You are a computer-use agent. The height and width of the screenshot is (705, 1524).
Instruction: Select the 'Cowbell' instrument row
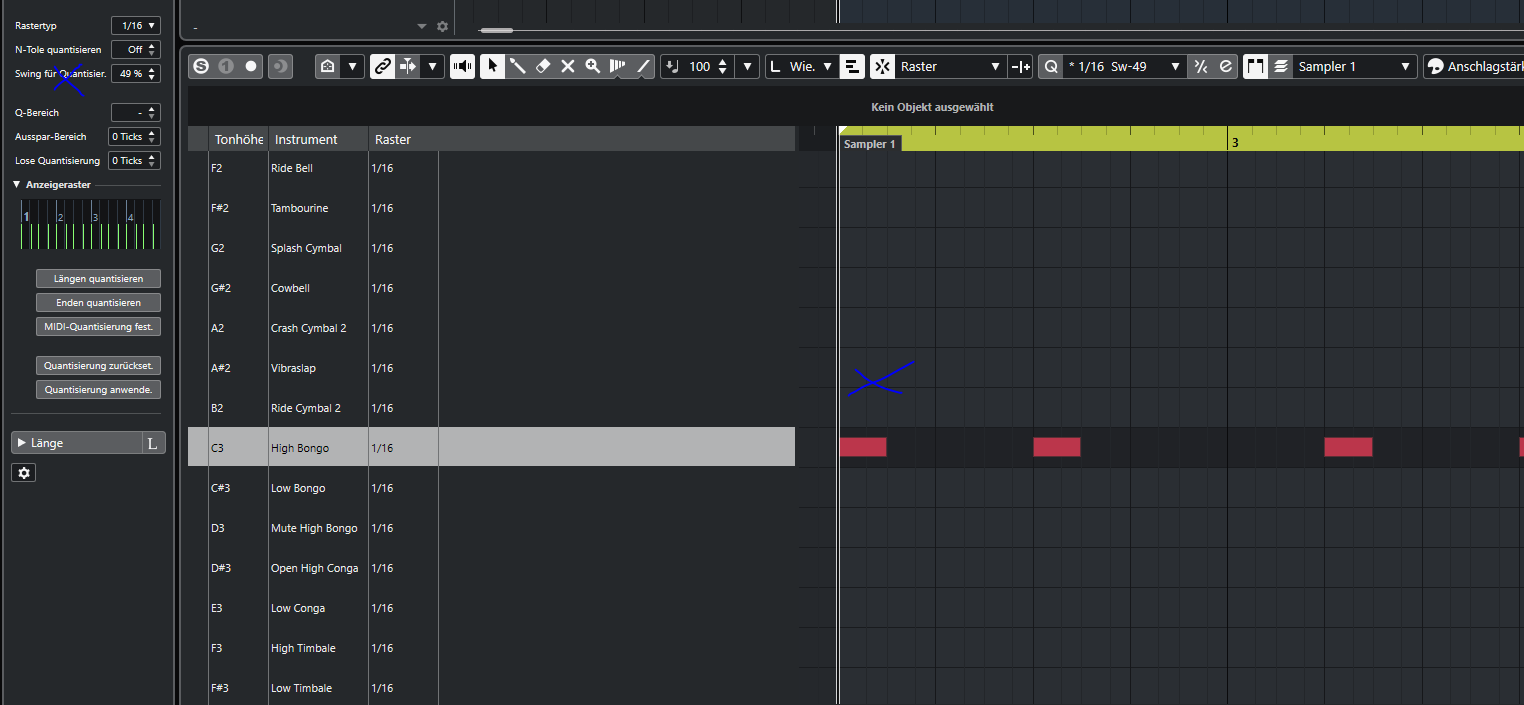click(x=491, y=288)
